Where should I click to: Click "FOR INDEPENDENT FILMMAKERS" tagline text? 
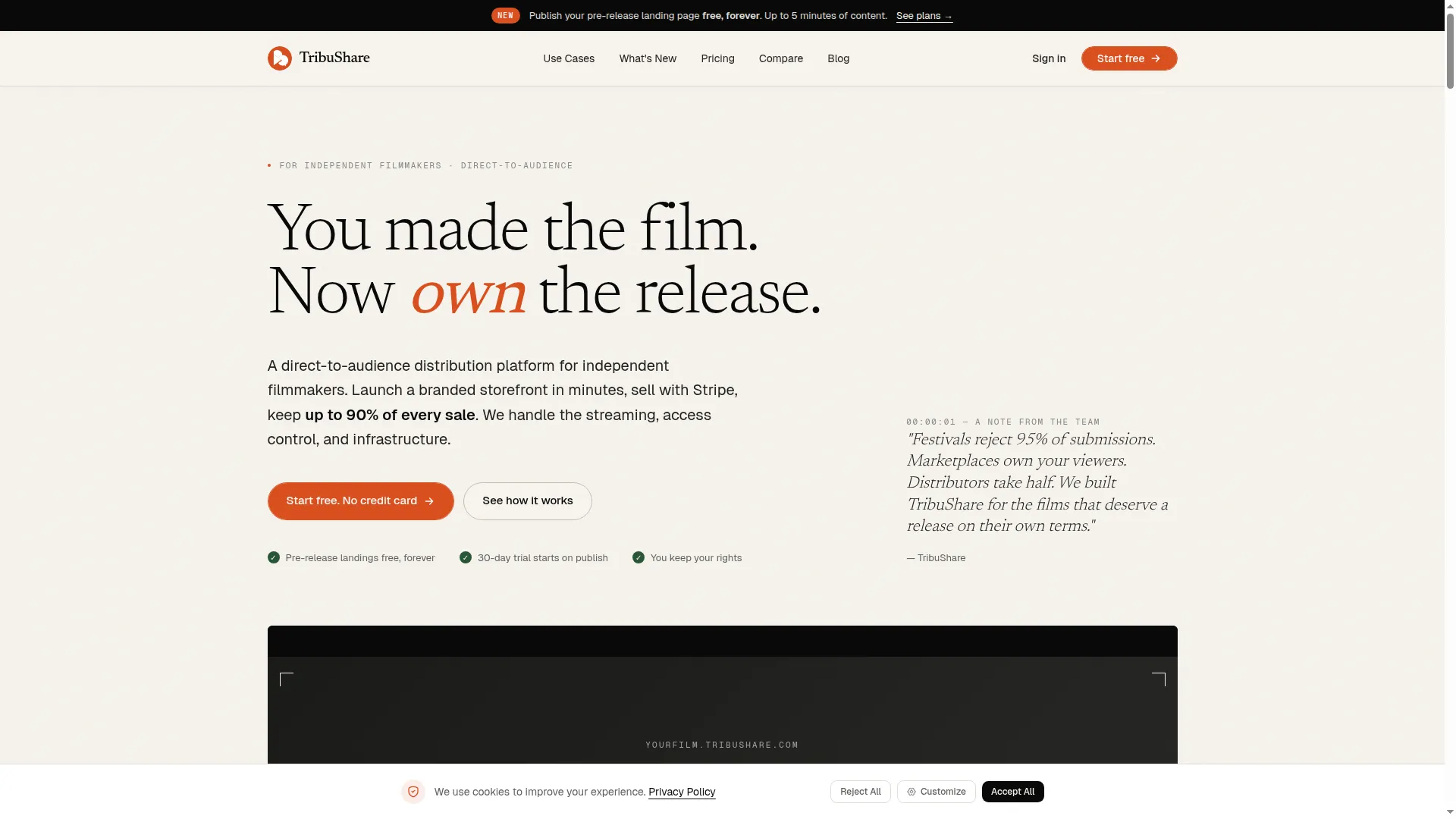pos(360,165)
